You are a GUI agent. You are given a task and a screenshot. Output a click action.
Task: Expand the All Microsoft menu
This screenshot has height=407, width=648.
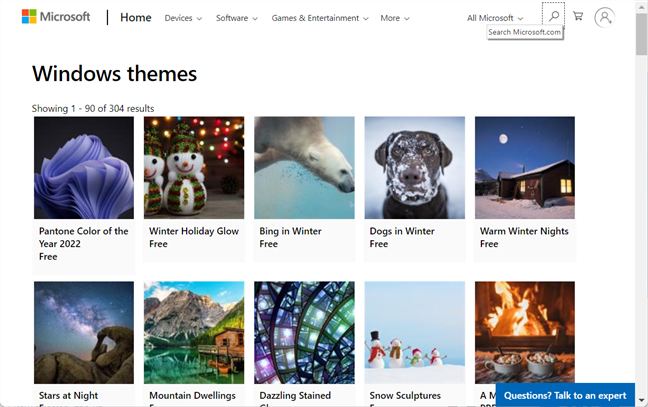coord(495,18)
